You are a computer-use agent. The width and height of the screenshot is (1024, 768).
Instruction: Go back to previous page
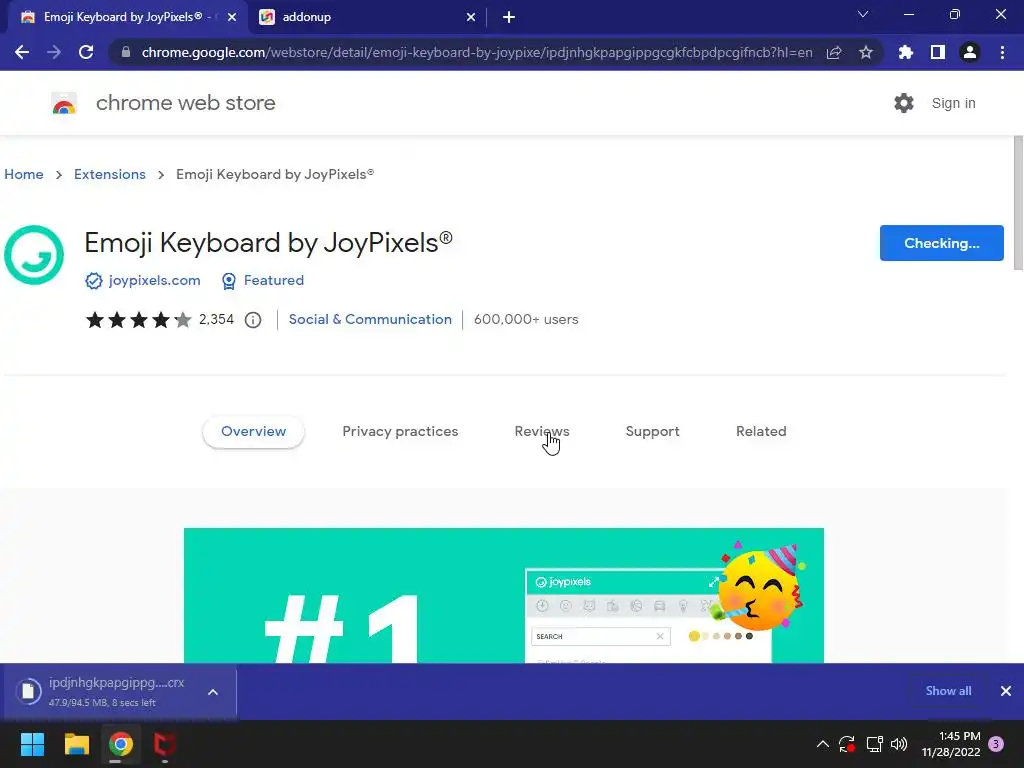pyautogui.click(x=22, y=52)
